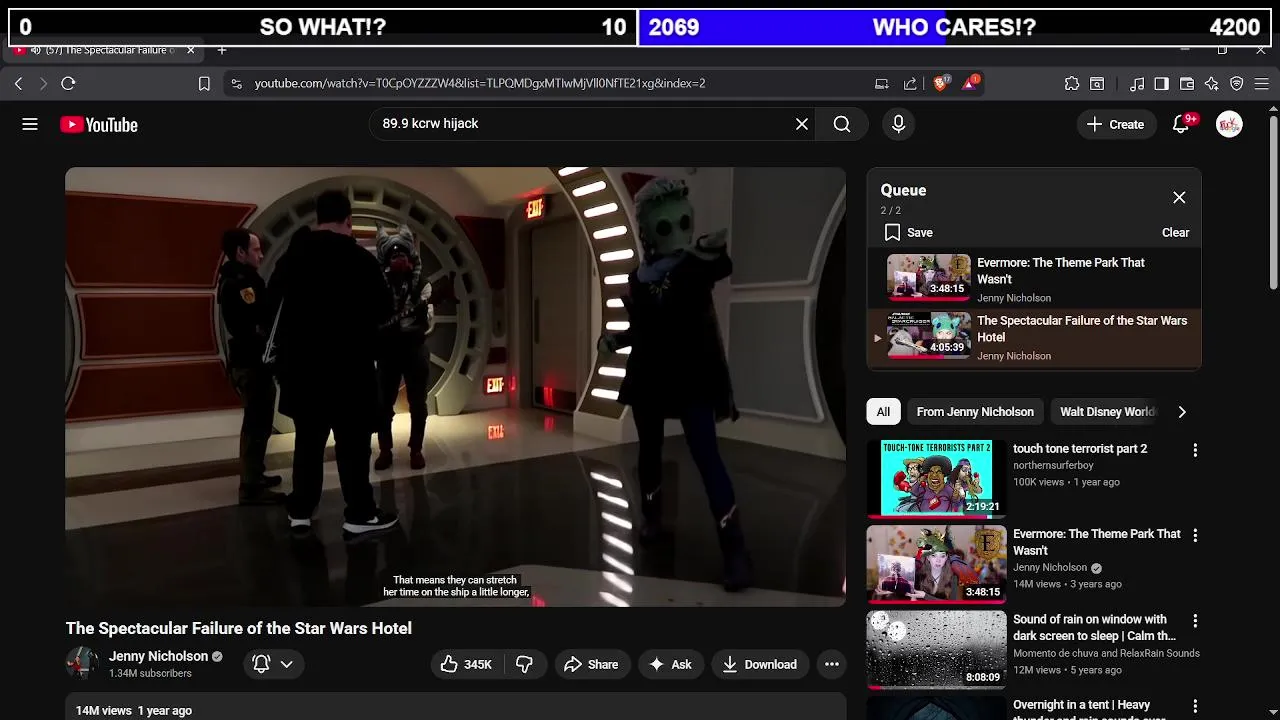Toggle the browser sidebar panel
1280x720 pixels.
point(1161,84)
